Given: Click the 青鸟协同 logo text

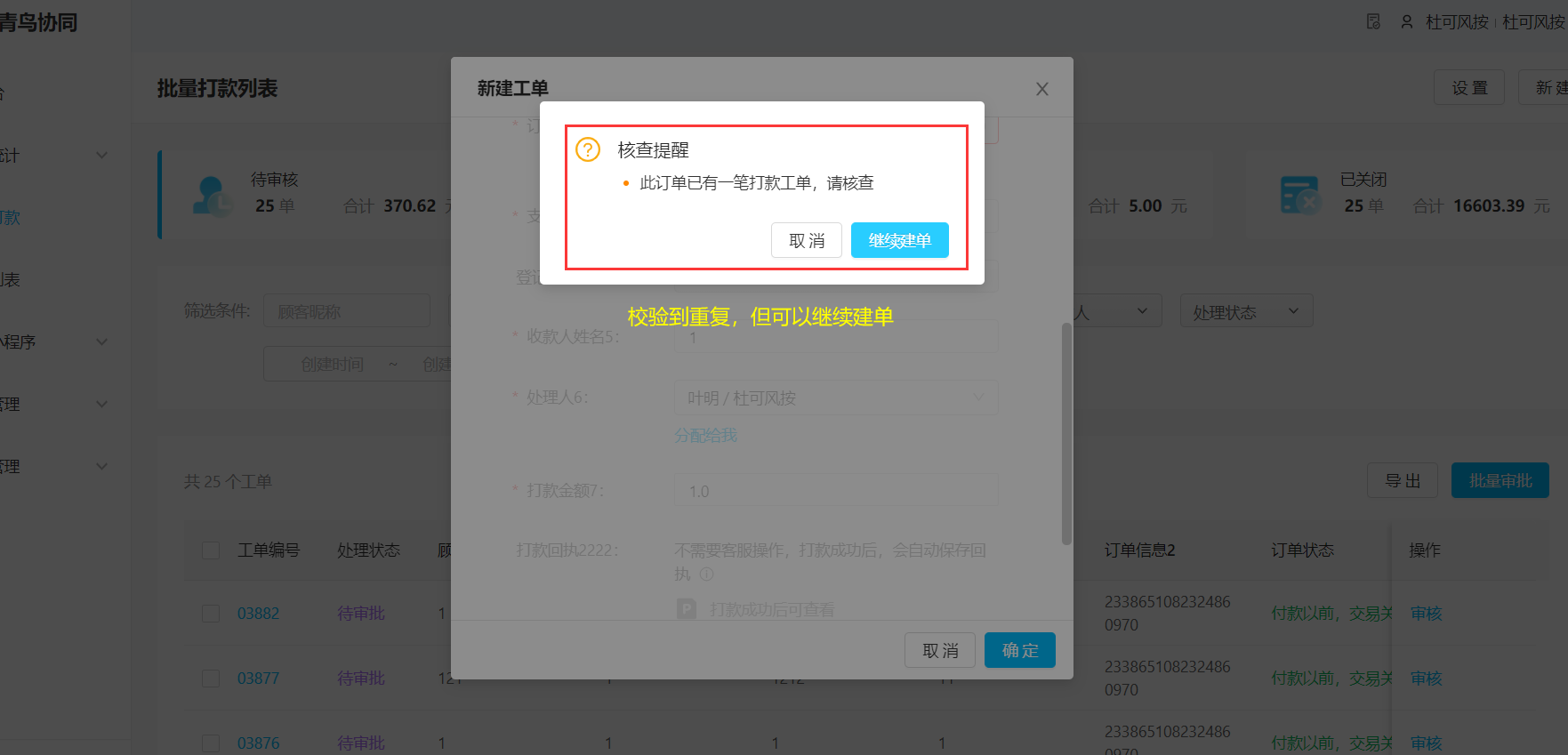Looking at the screenshot, I should tap(38, 21).
